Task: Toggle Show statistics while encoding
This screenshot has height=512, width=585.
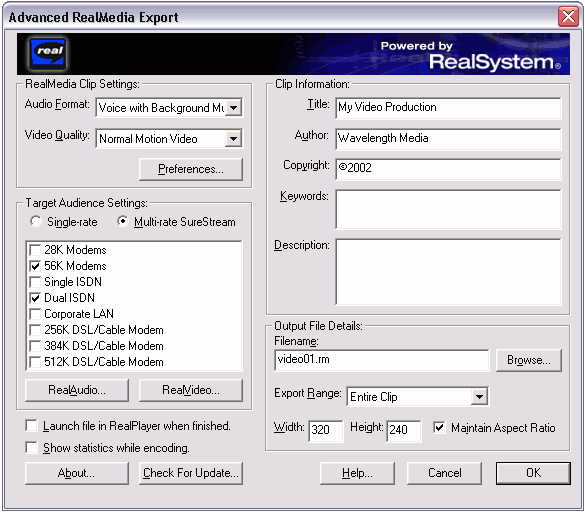Action: pos(31,447)
